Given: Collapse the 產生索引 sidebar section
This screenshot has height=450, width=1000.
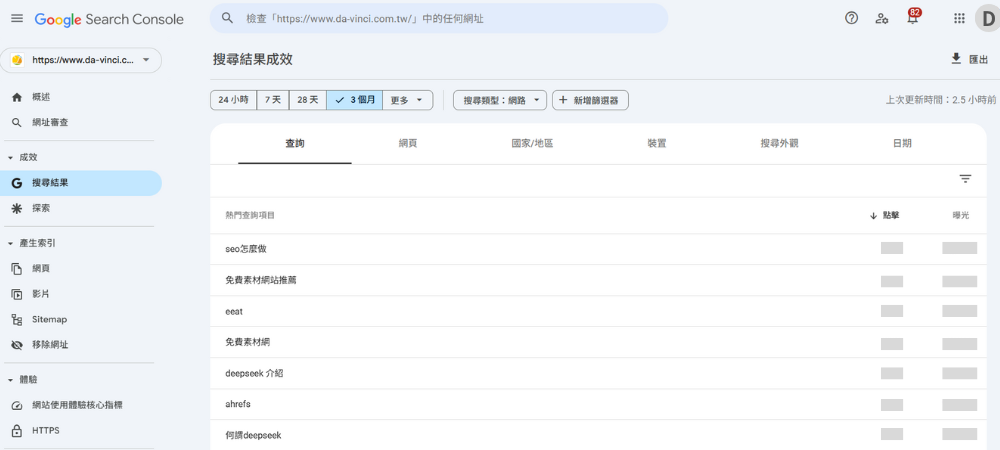Looking at the screenshot, I should click(x=10, y=243).
